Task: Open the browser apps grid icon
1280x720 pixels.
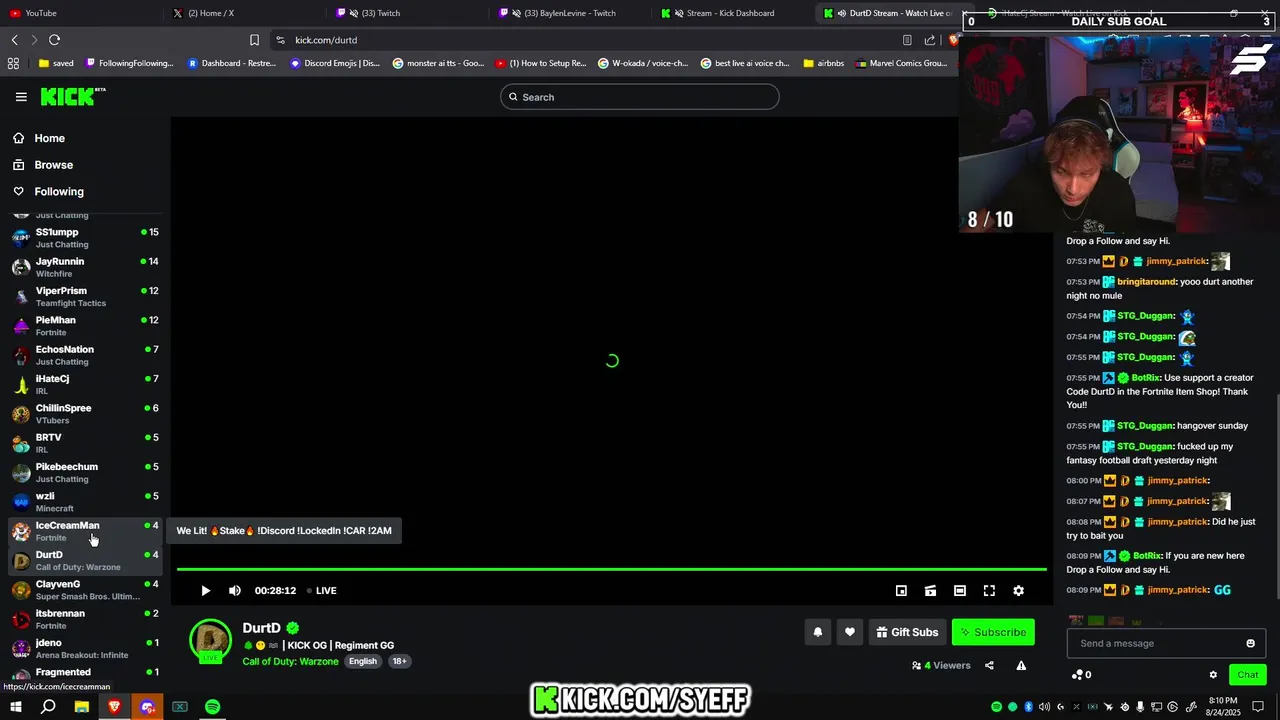Action: pyautogui.click(x=13, y=63)
